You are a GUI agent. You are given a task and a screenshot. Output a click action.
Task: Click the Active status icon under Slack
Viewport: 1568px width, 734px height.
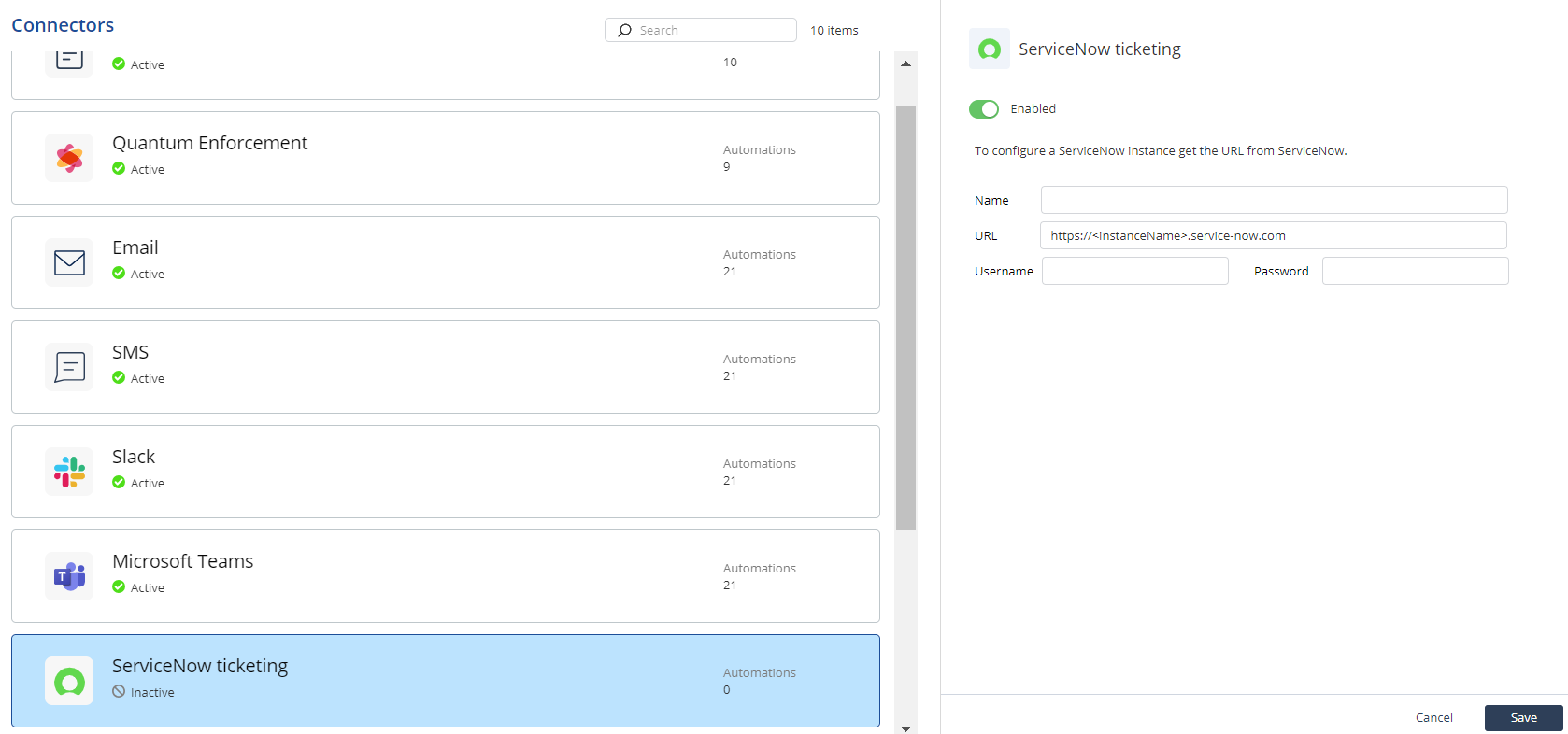pos(119,482)
